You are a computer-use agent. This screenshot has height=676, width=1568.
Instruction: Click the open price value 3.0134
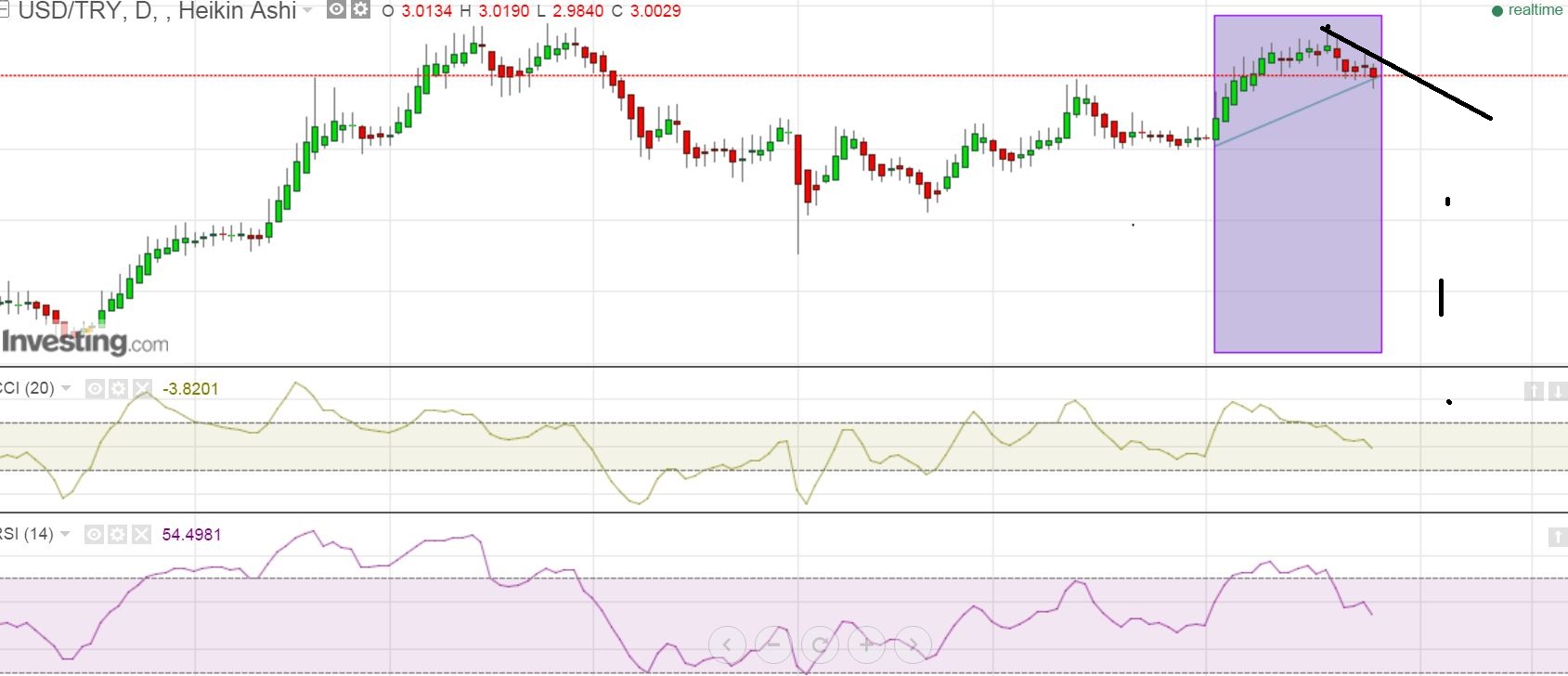pos(427,11)
